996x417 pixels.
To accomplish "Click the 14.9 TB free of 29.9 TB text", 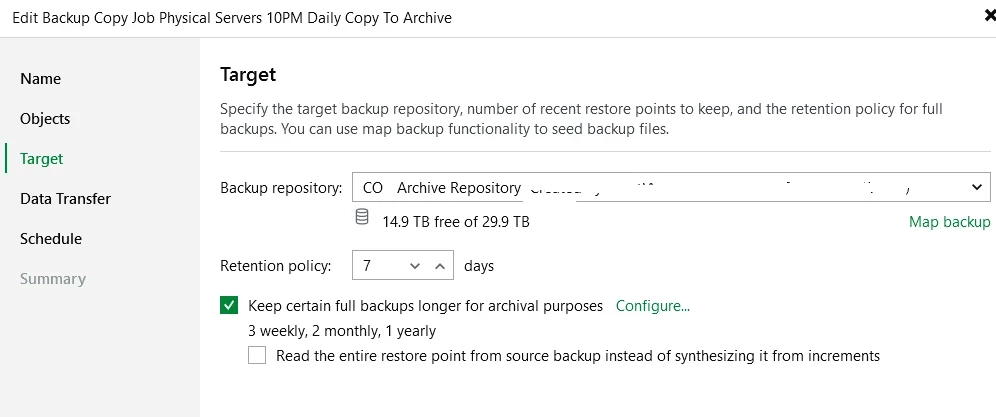I will coord(456,222).
